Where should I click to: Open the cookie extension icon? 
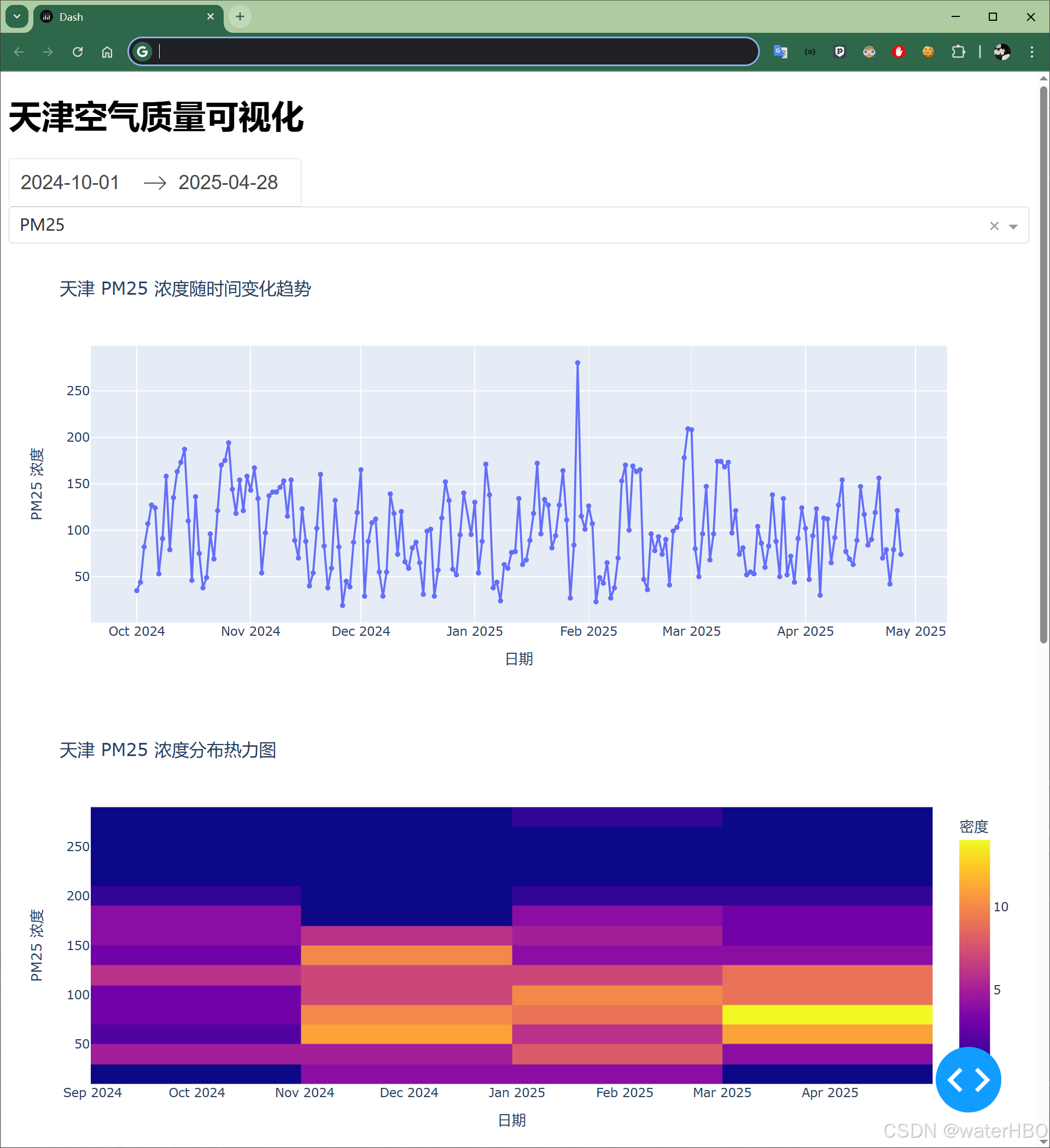[928, 52]
